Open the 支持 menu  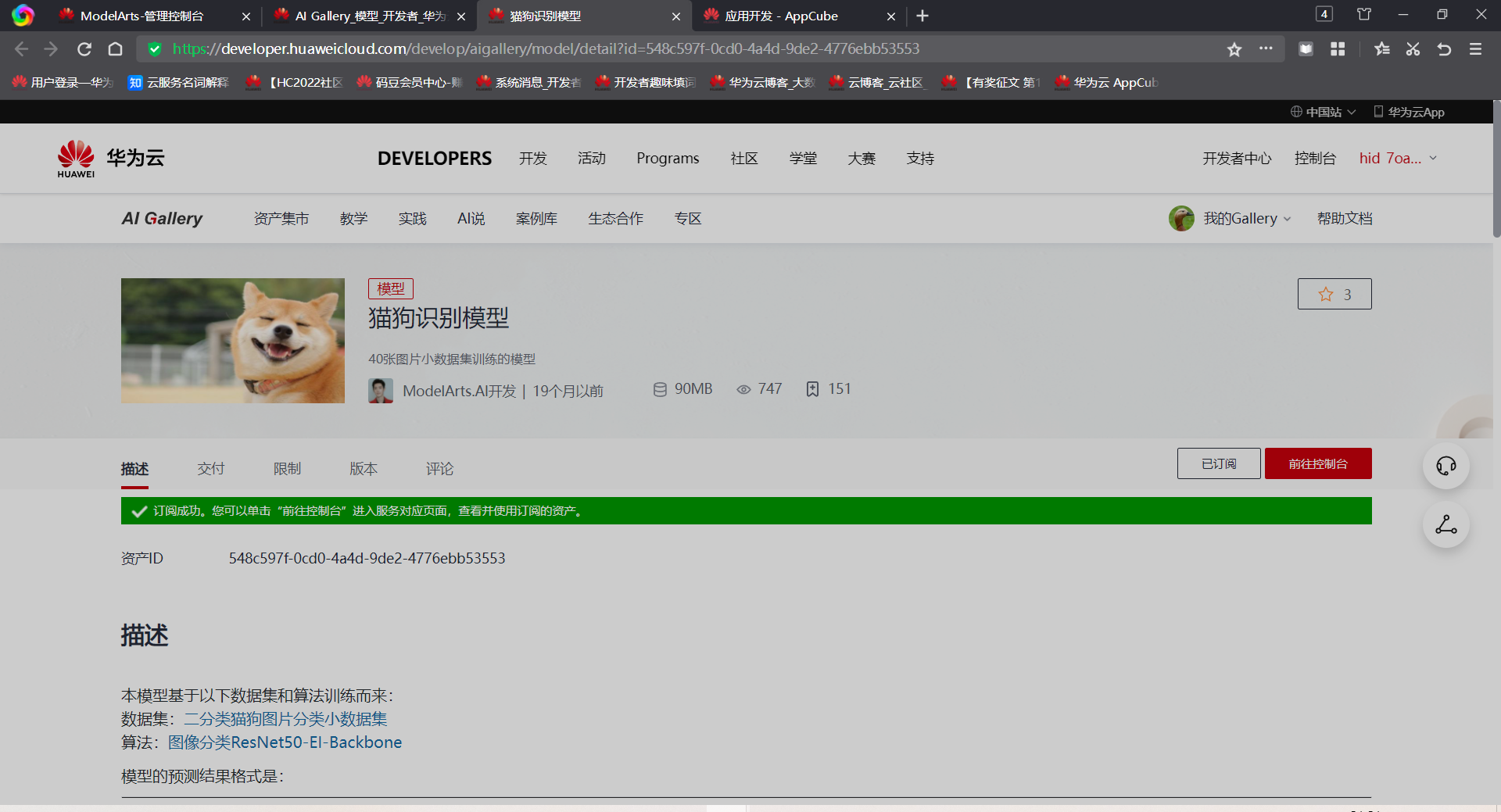pos(920,159)
